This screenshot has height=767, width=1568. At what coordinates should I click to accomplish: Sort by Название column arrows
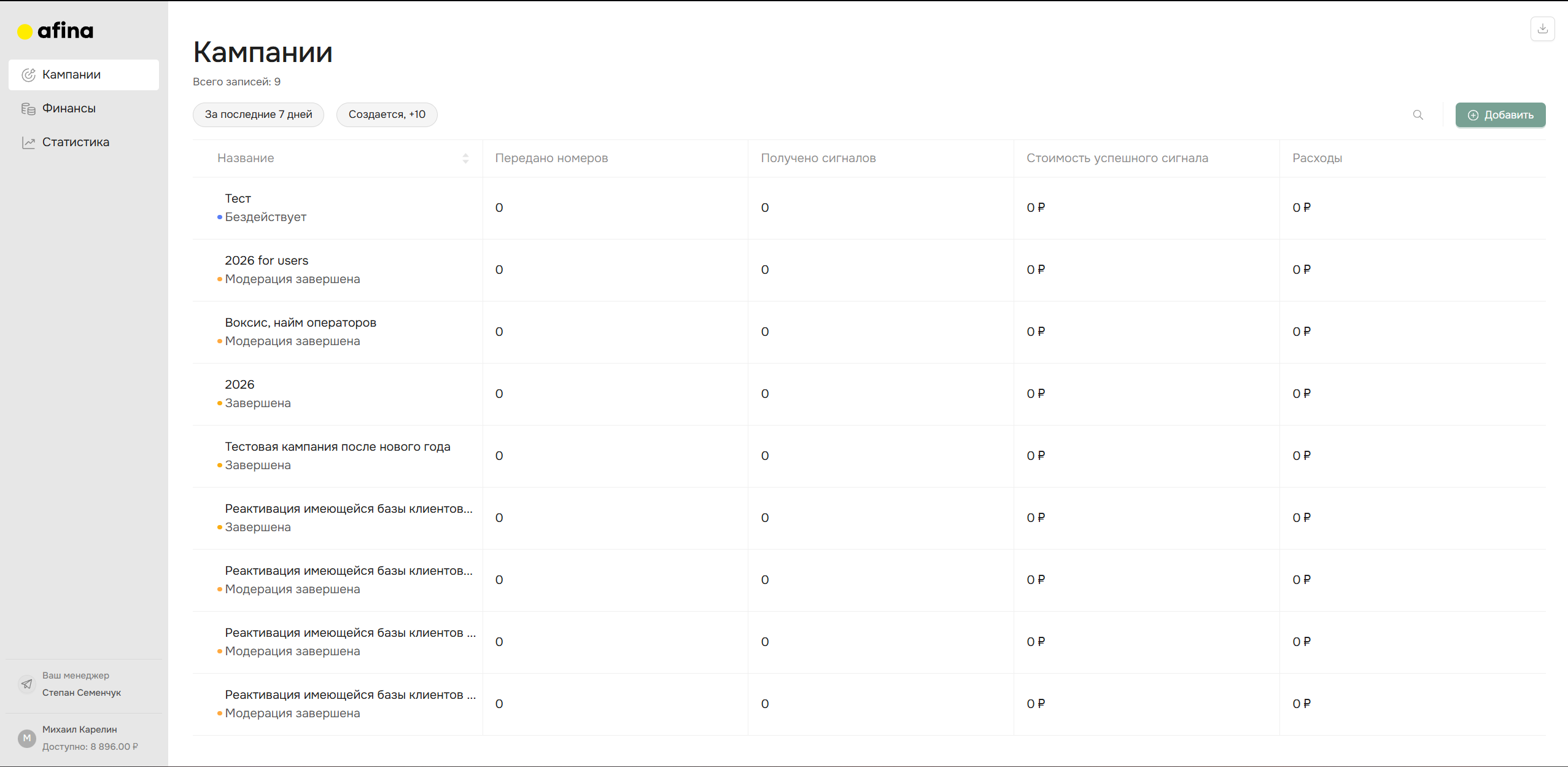(465, 158)
